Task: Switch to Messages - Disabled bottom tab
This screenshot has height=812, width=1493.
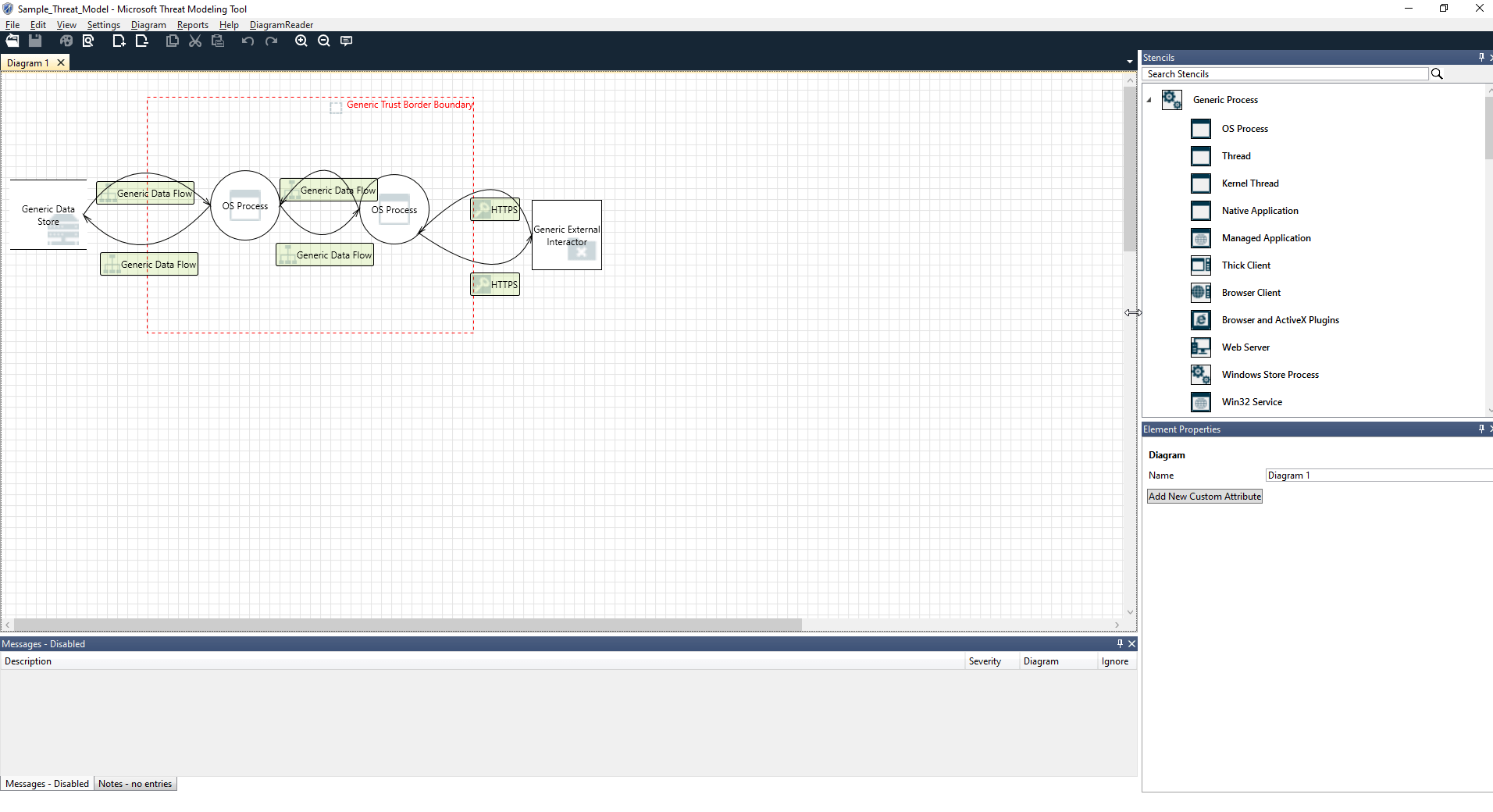Action: coord(47,784)
